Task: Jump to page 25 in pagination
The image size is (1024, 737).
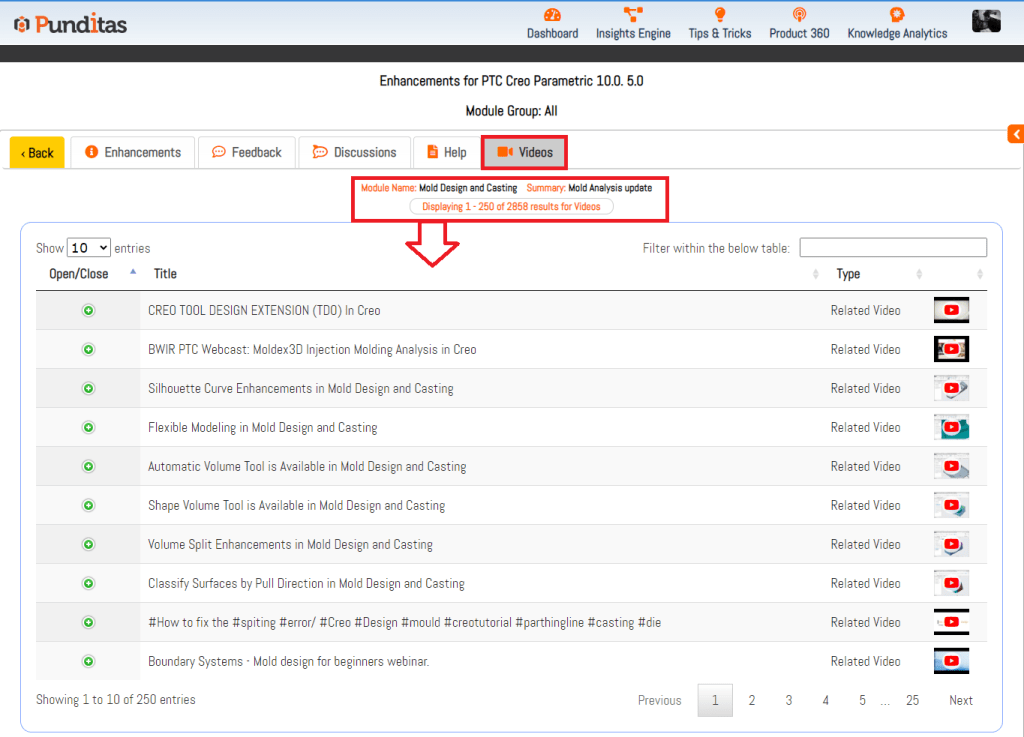Action: point(912,700)
